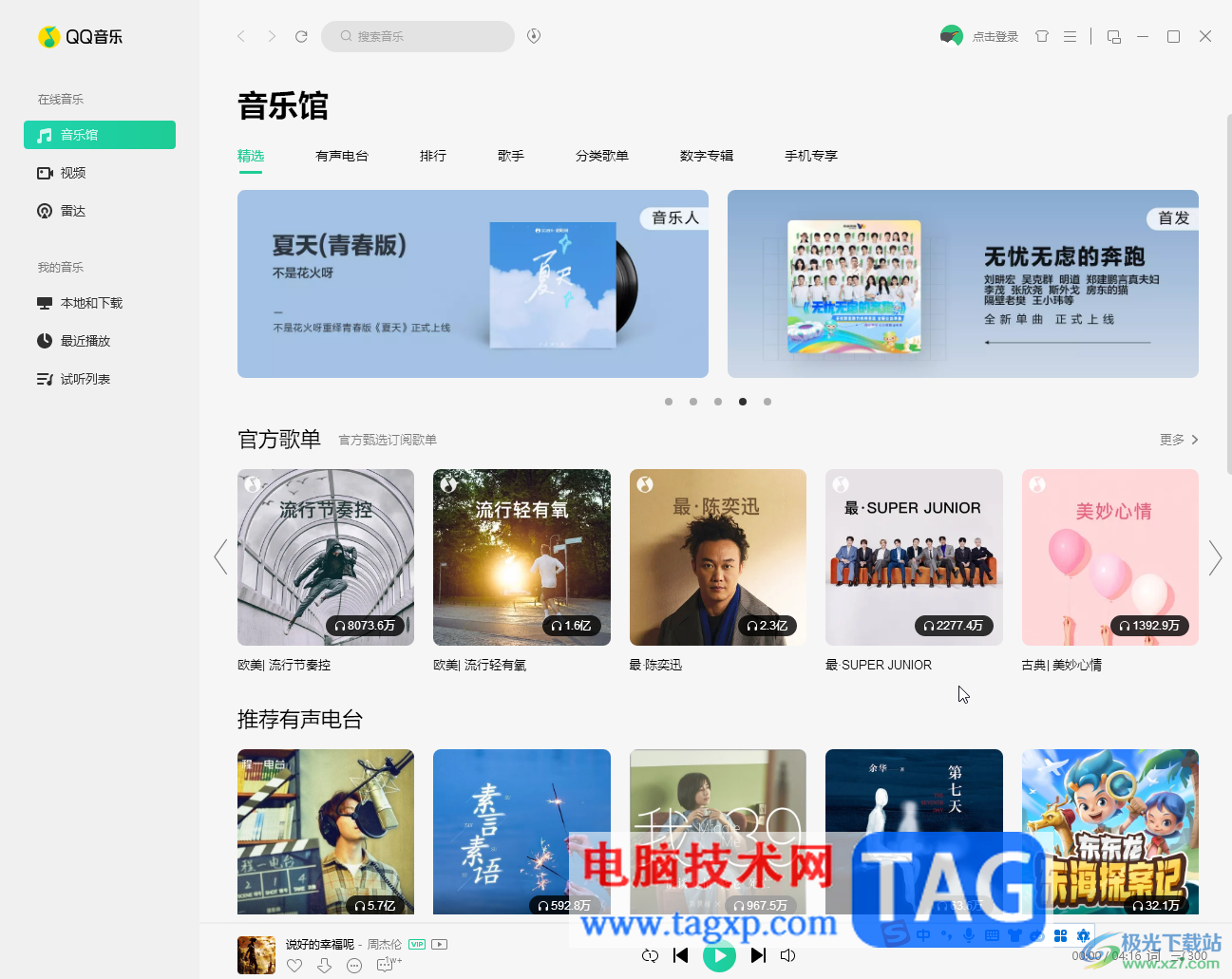Click the volume speaker icon

(x=787, y=955)
